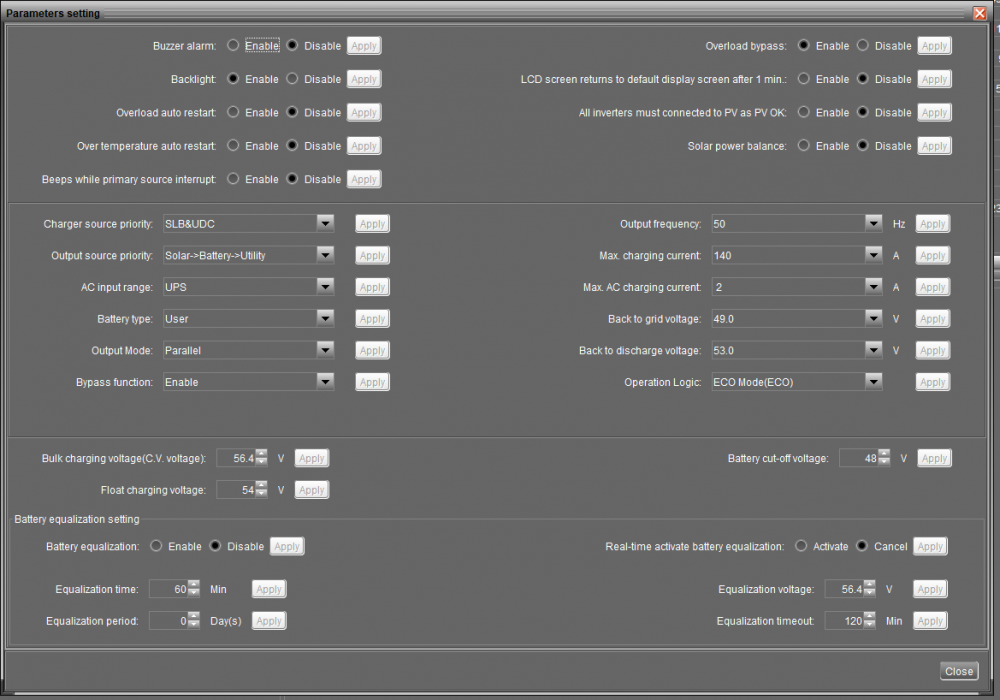Adjust Equalization period spinner arrows
The height and width of the screenshot is (700, 1000).
coord(193,620)
